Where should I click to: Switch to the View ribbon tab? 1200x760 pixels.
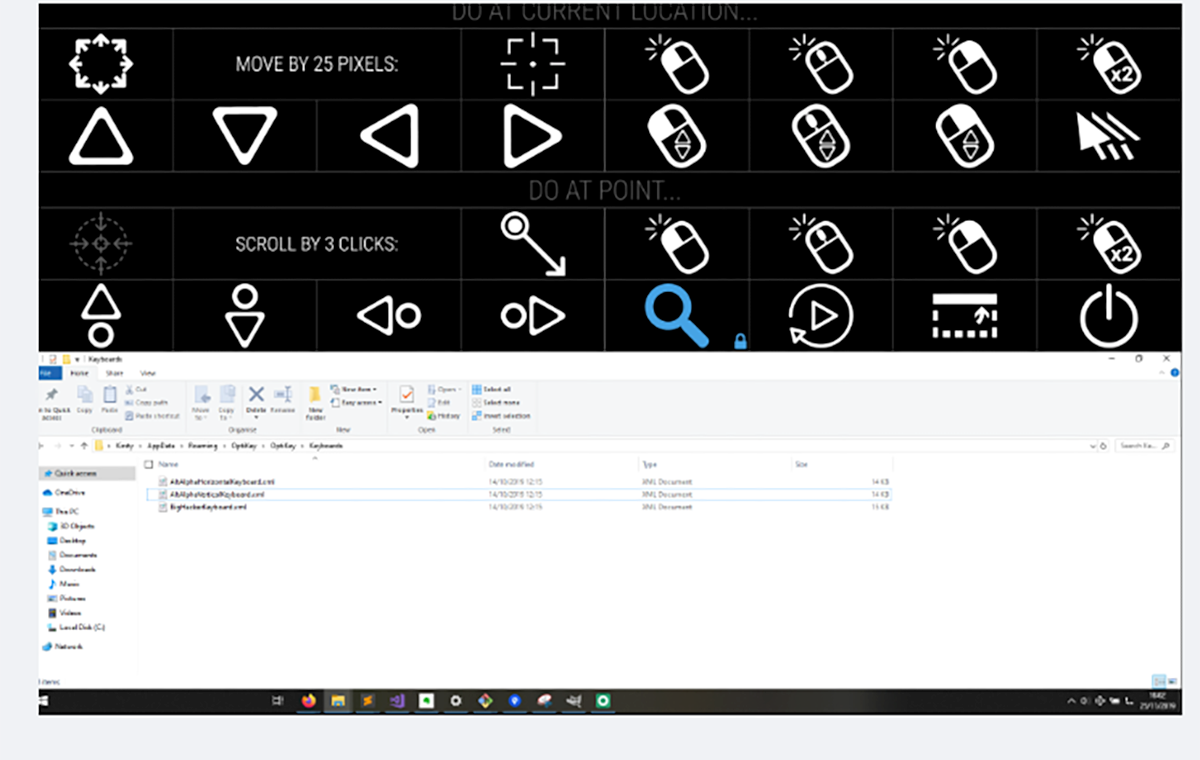click(x=147, y=373)
